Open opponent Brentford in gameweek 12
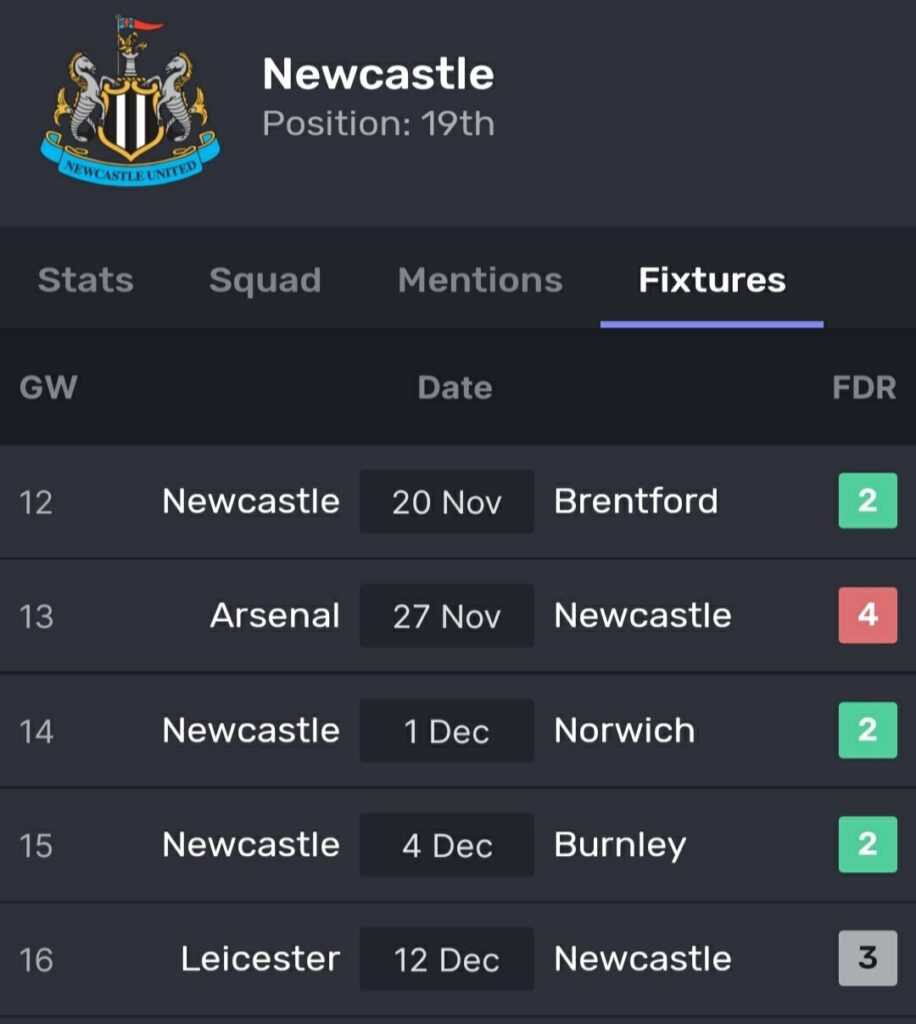The width and height of the screenshot is (916, 1024). pyautogui.click(x=636, y=501)
